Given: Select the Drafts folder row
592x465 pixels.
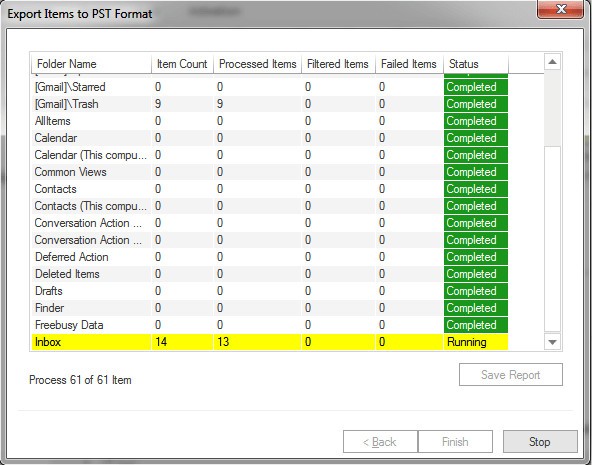Looking at the screenshot, I should pos(270,291).
